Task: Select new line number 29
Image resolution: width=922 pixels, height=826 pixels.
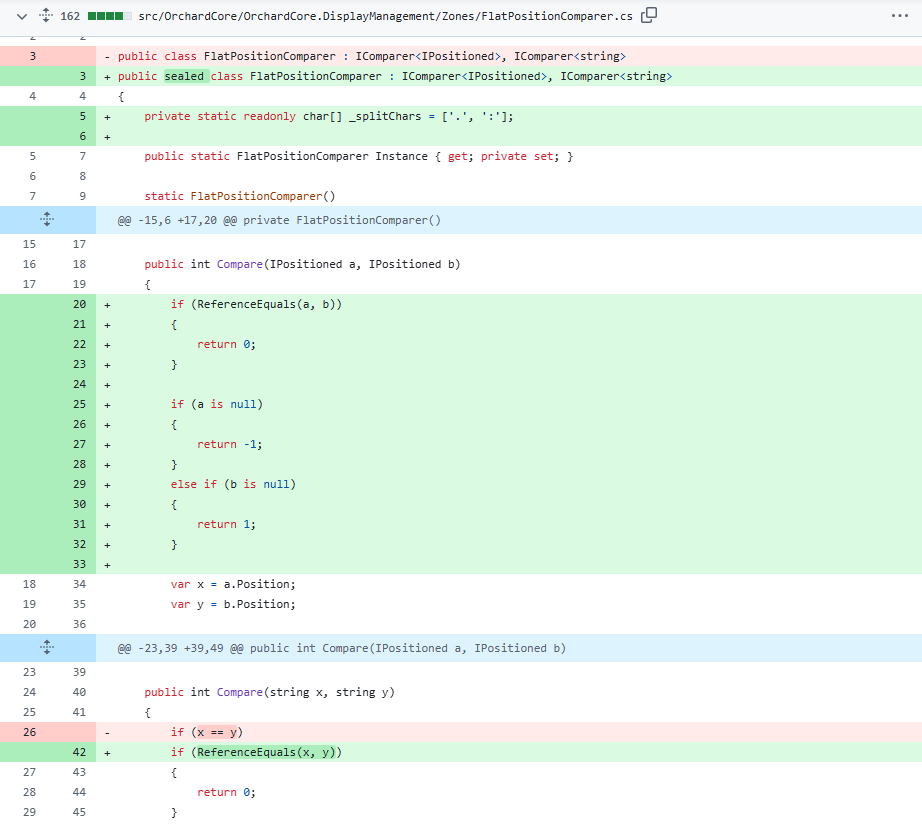Action: pyautogui.click(x=79, y=484)
